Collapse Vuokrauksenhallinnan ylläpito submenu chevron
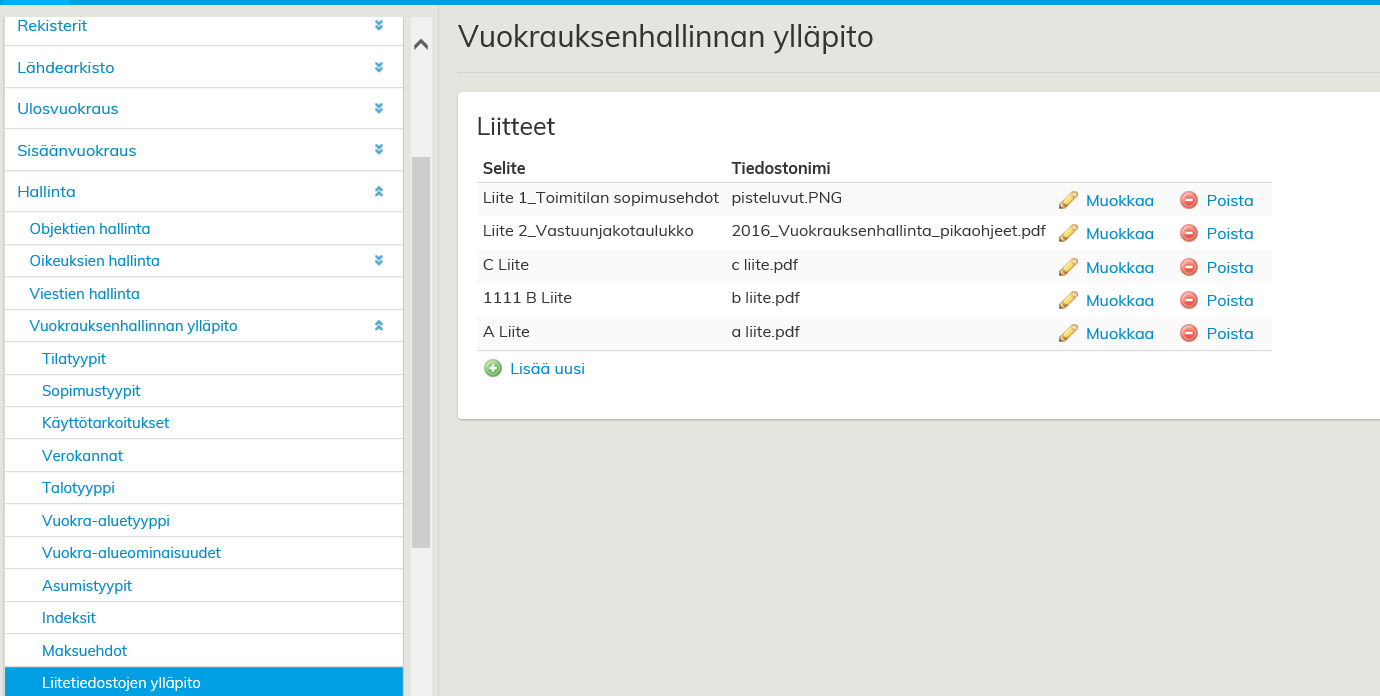The width and height of the screenshot is (1380, 696). click(x=379, y=326)
